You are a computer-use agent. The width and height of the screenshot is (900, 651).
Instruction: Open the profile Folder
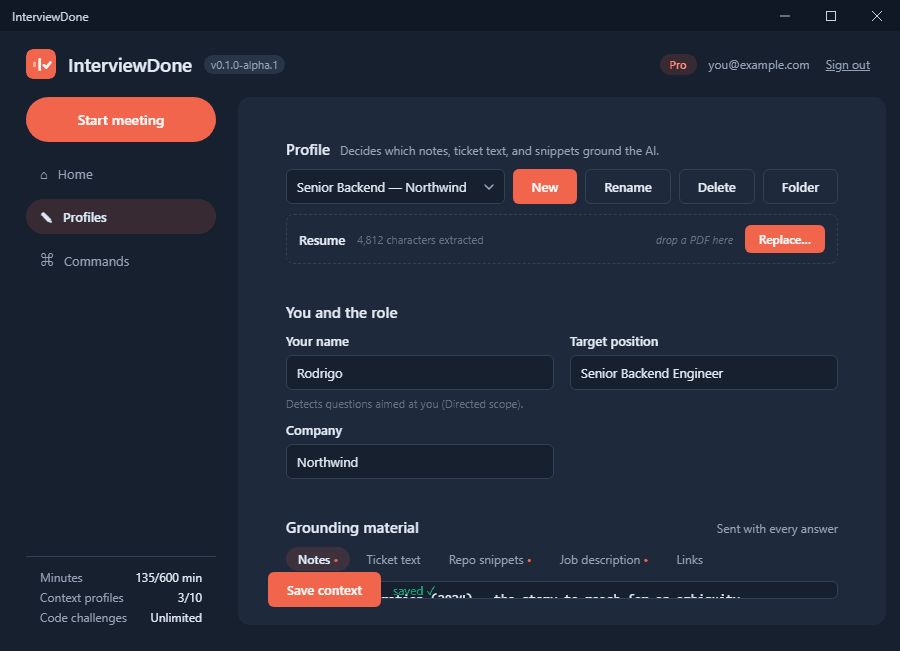tap(800, 187)
